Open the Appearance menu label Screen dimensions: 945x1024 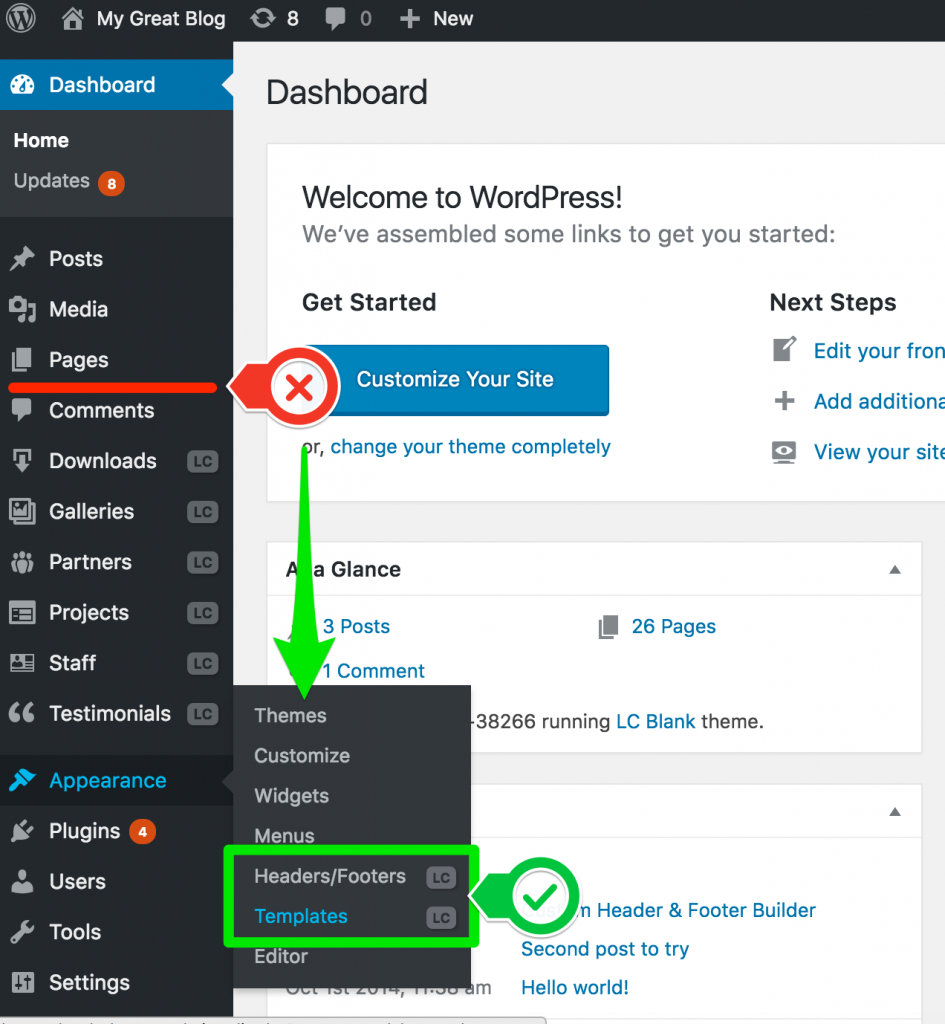pos(108,780)
